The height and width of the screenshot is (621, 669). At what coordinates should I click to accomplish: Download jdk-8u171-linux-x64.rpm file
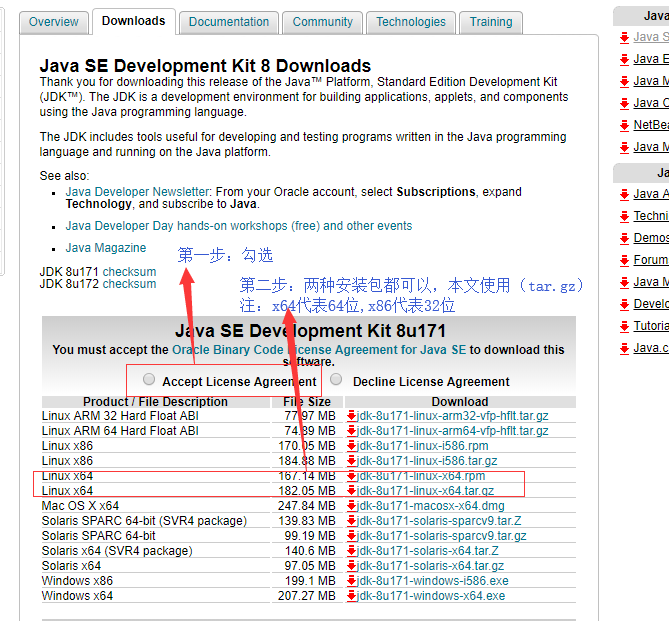[x=421, y=476]
